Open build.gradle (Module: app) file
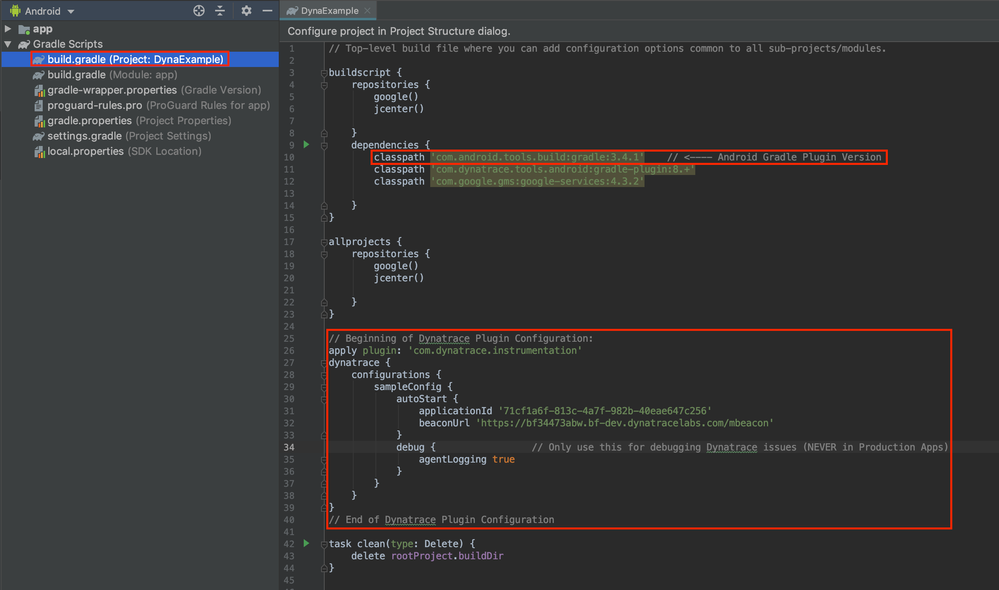 (112, 75)
